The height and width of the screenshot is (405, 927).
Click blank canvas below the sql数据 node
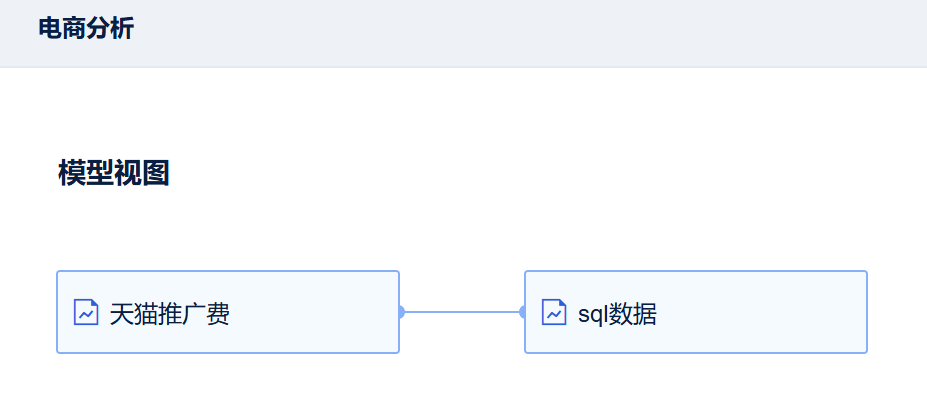(696, 382)
